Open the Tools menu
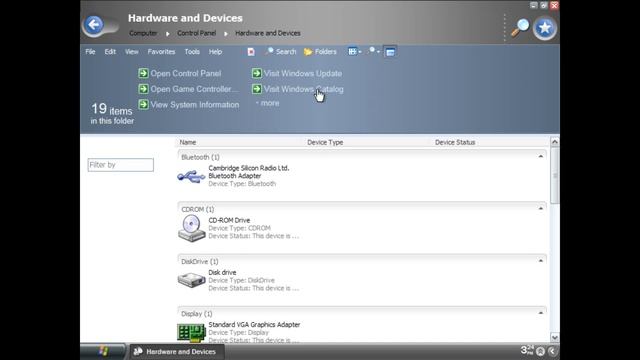This screenshot has height=360, width=640. click(x=192, y=52)
